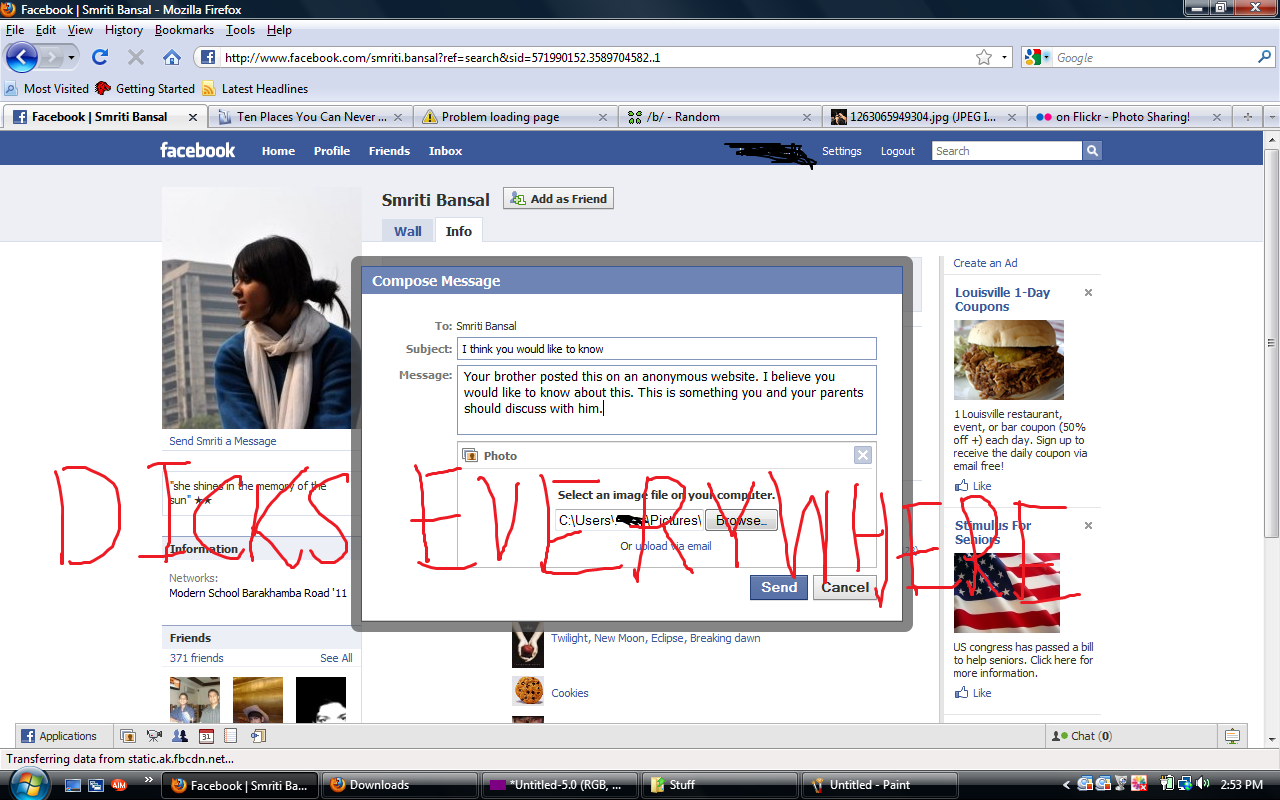Open Groups from the Facebook bottom bar

[180, 736]
